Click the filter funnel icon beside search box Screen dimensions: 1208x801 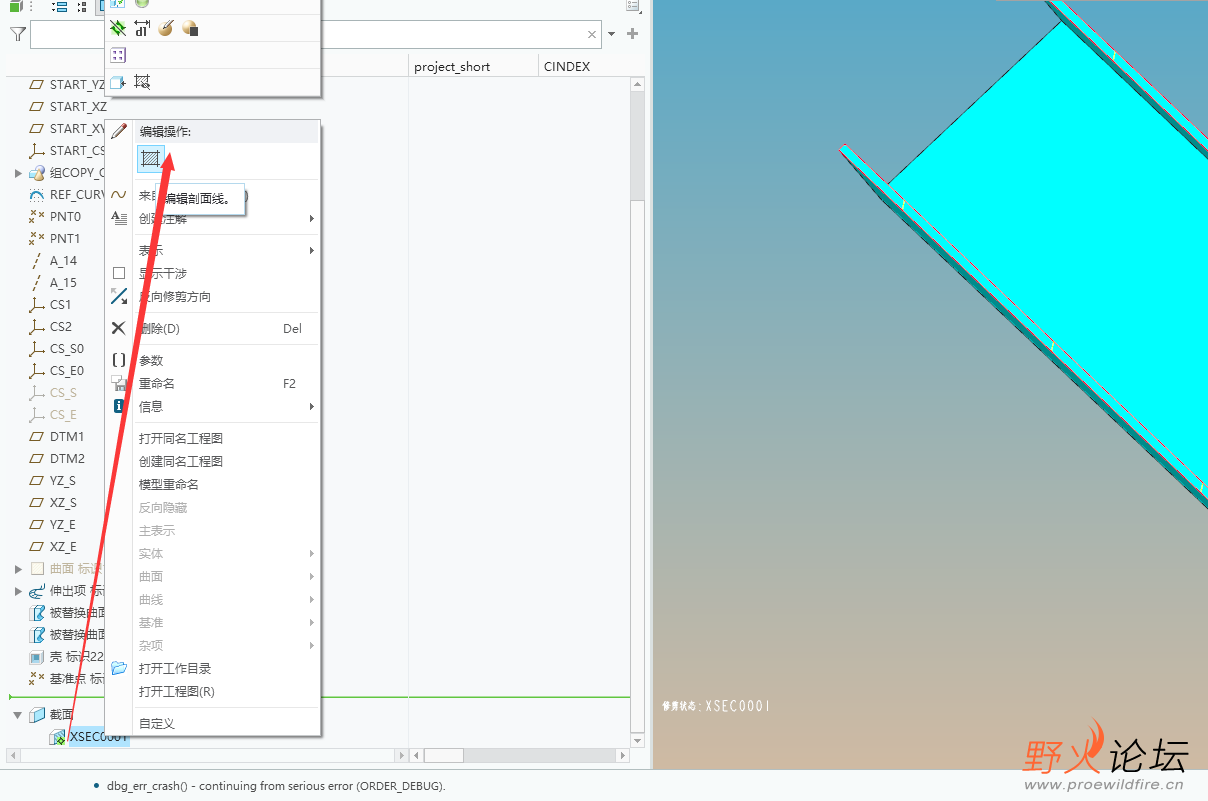[x=17, y=35]
